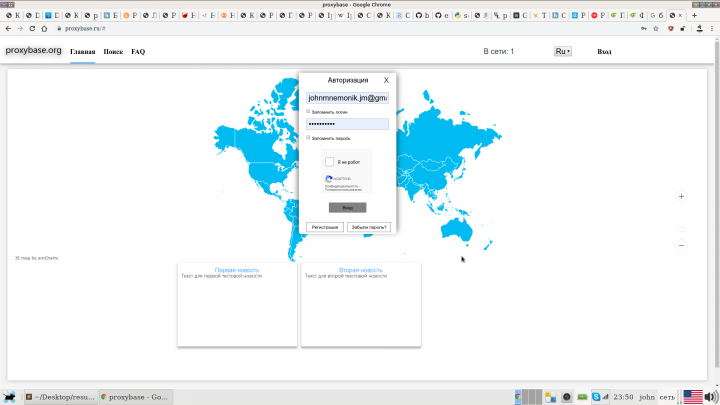Screen dimensions: 720x405
Task: Click the JS map by amCharts link
Action: coord(36,258)
